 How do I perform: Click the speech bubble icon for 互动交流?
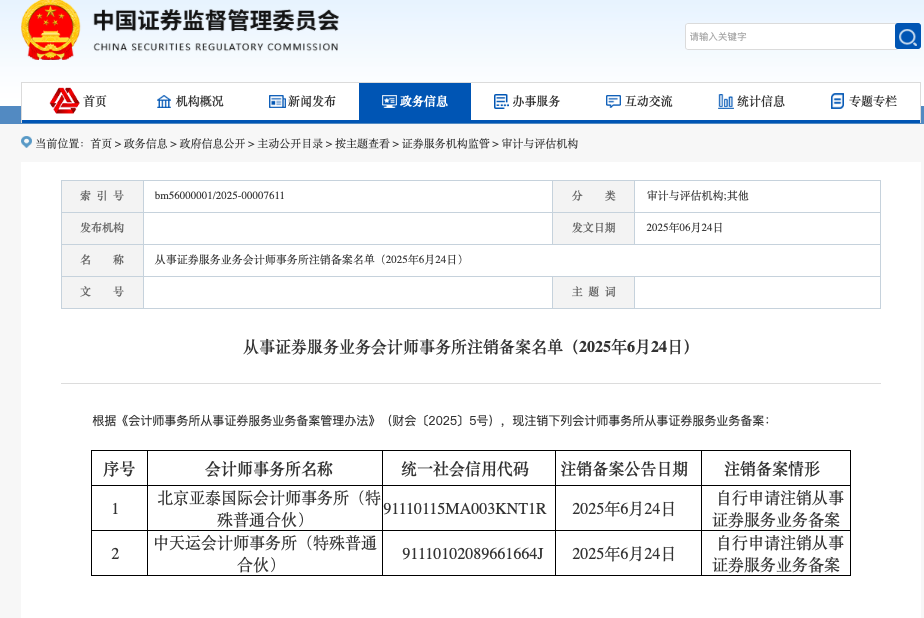point(613,101)
